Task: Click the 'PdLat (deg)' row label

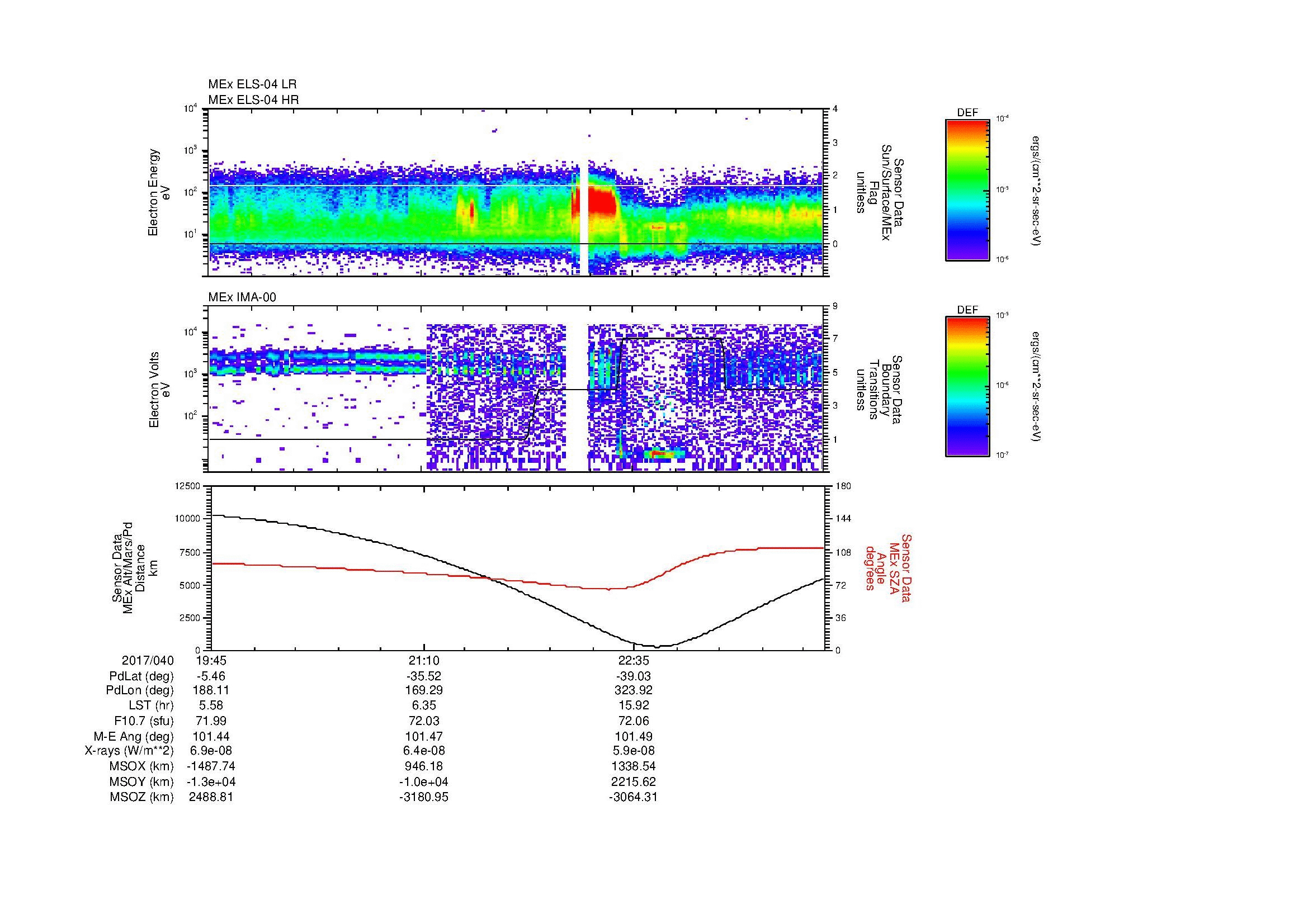Action: coord(141,676)
